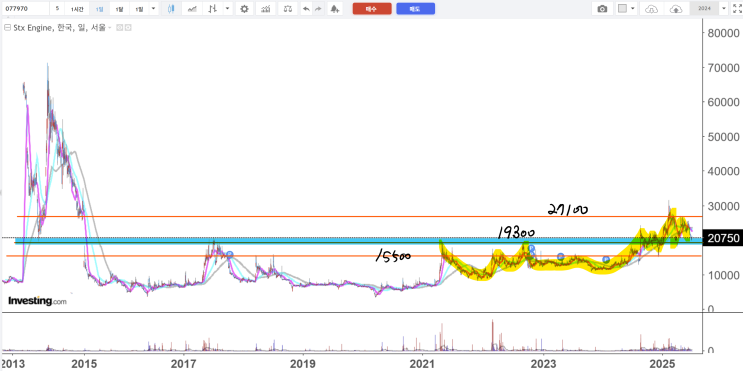The width and height of the screenshot is (743, 371).
Task: Click the event marker near late 2022
Action: point(531,248)
